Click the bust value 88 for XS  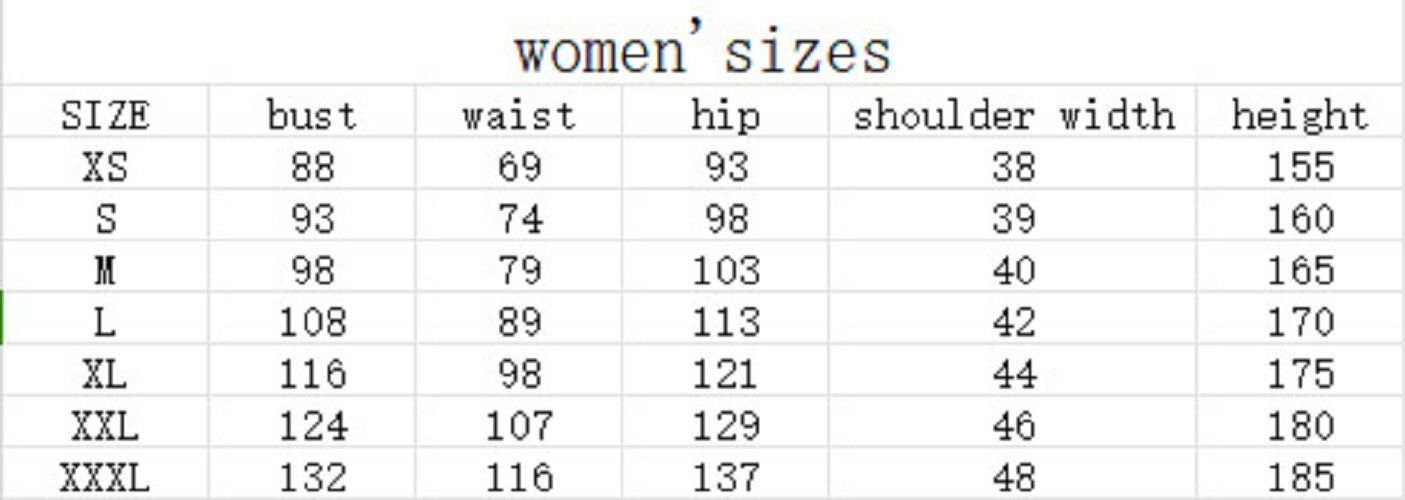tap(311, 167)
